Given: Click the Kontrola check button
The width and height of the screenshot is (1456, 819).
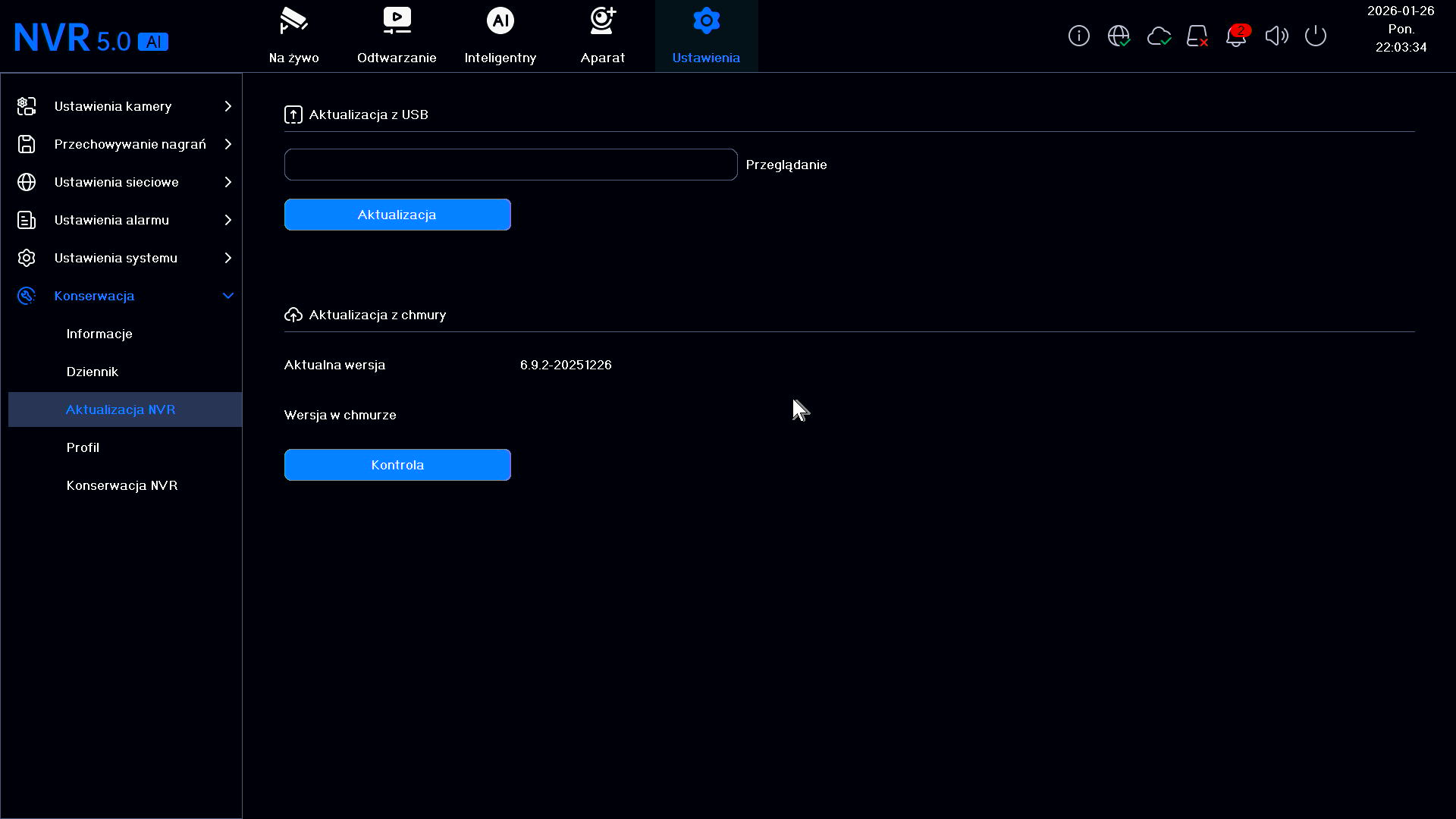Looking at the screenshot, I should [397, 465].
